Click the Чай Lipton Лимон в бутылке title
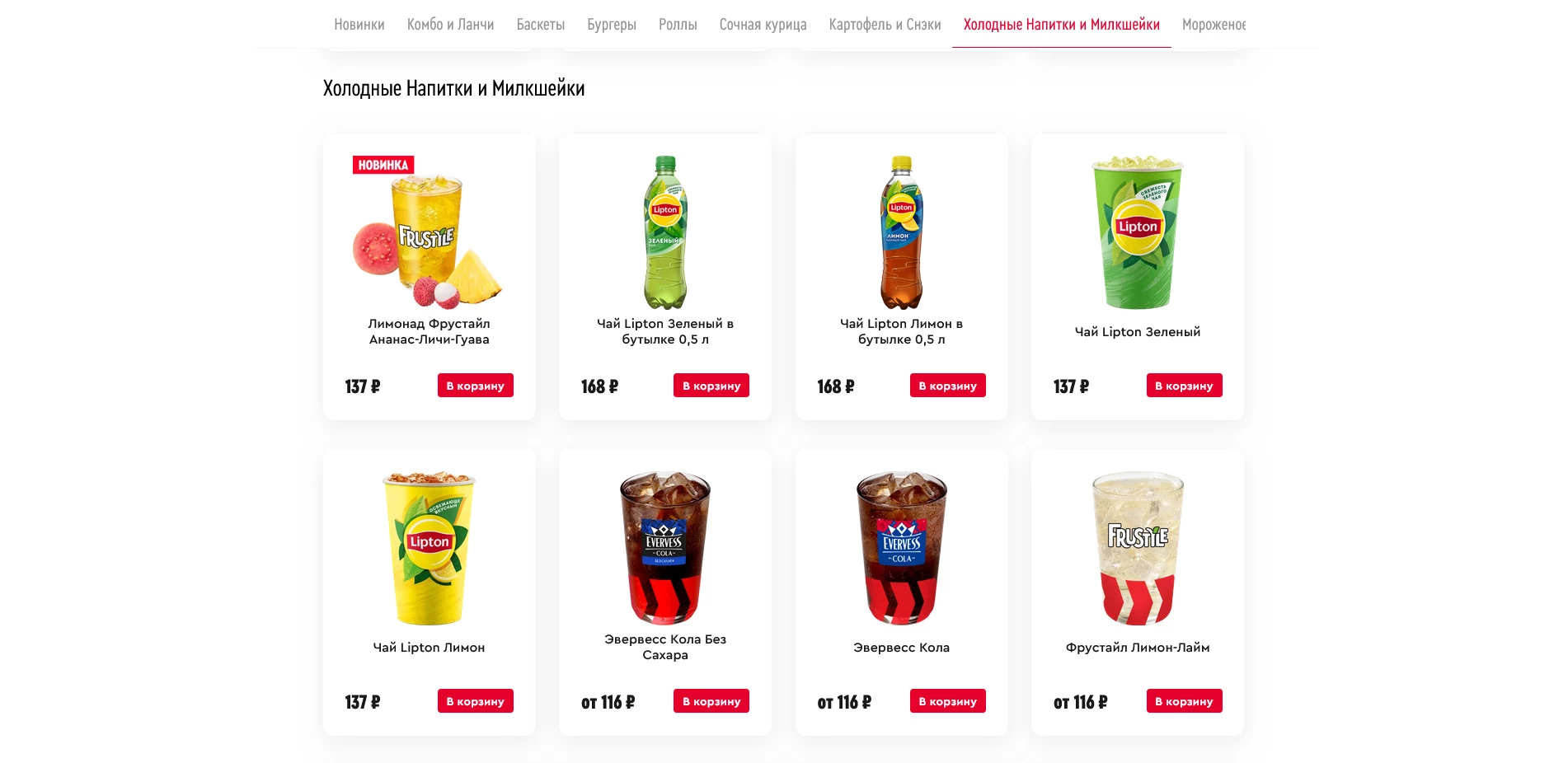The height and width of the screenshot is (763, 1568). 902,331
